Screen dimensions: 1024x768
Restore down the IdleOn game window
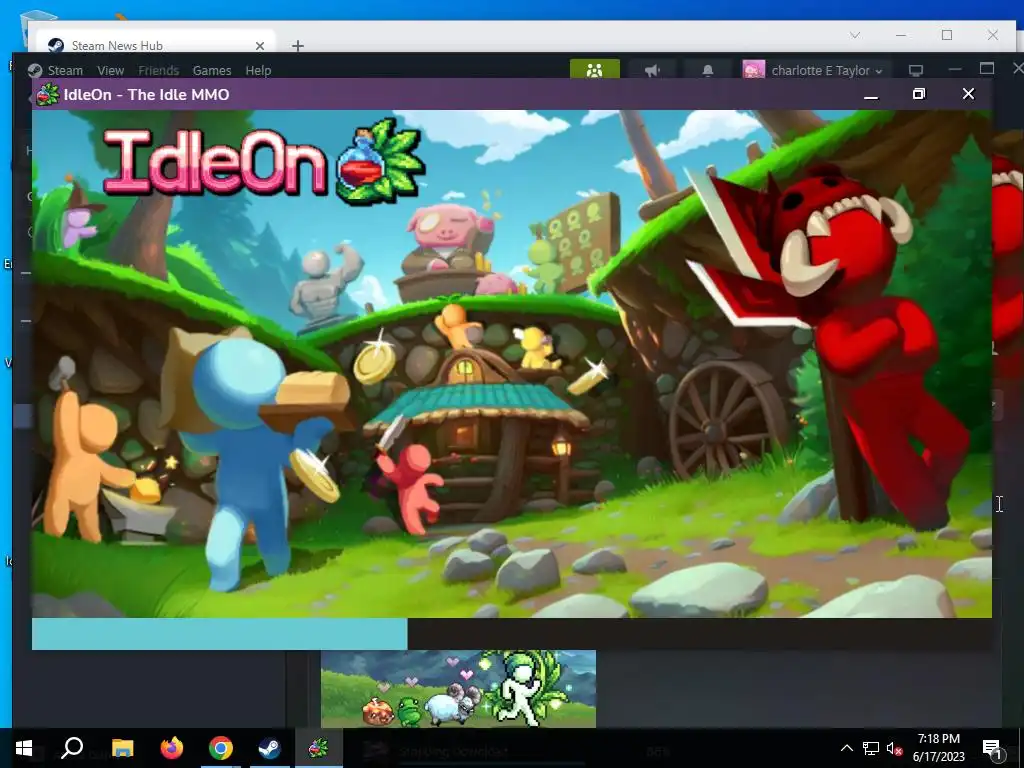pos(919,94)
